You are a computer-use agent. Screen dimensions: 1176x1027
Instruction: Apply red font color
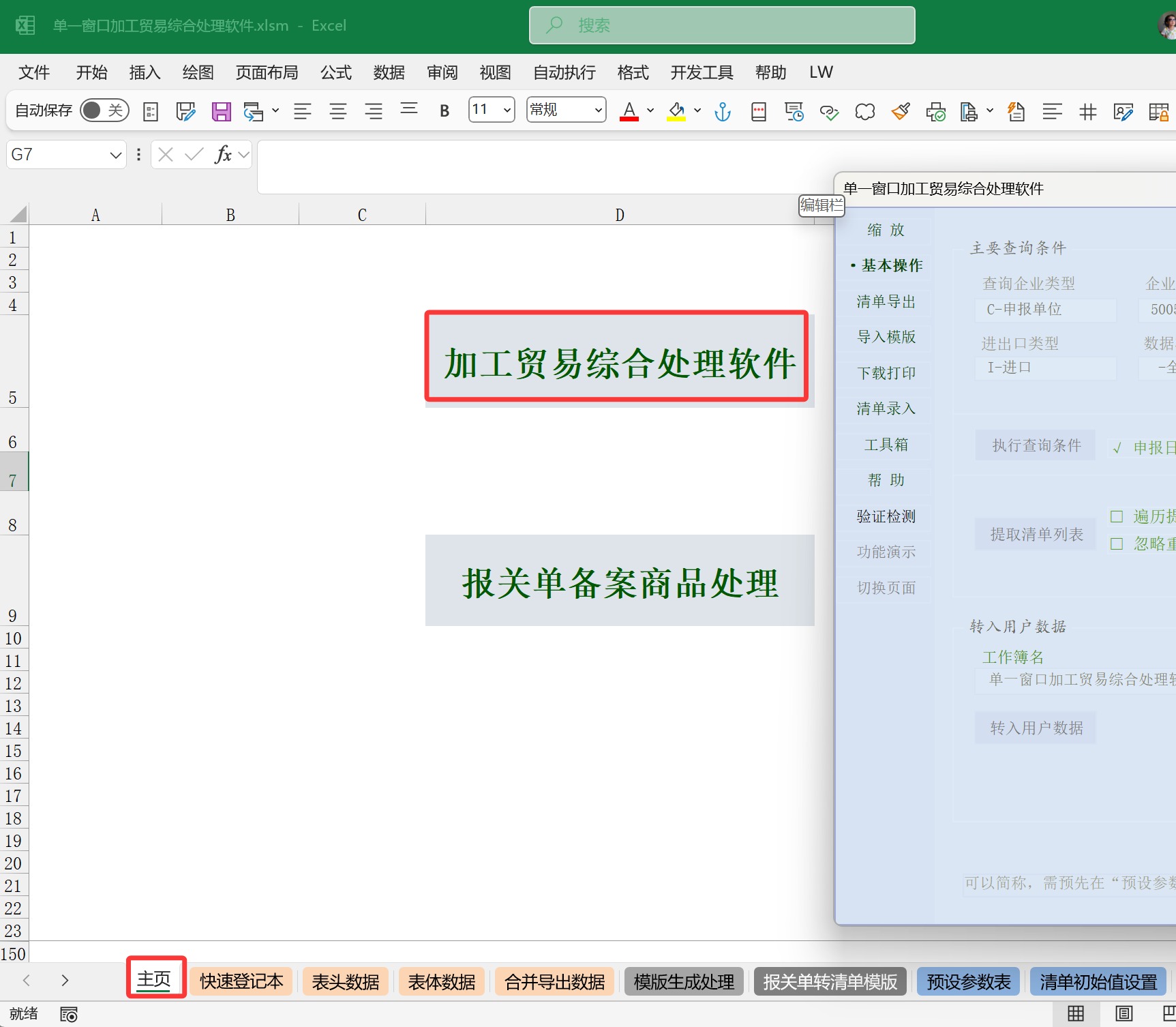[x=629, y=111]
